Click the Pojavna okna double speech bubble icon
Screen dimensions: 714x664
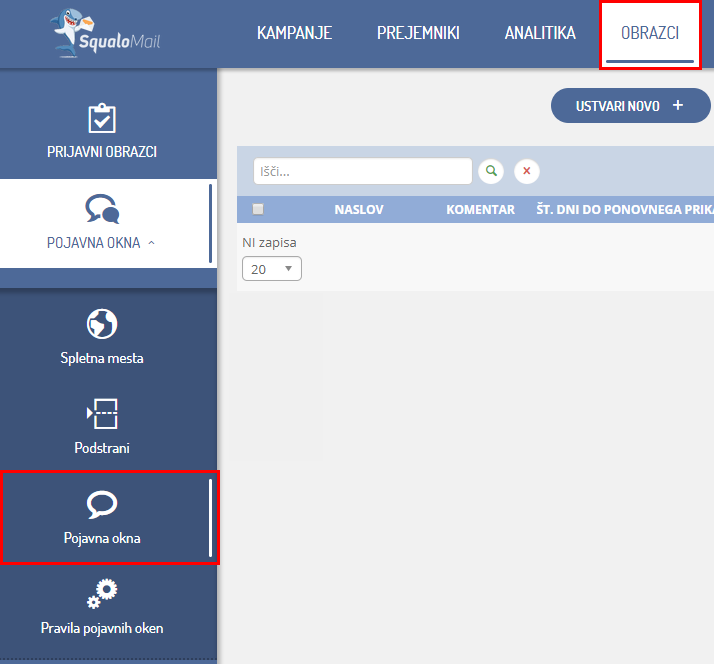pos(102,208)
